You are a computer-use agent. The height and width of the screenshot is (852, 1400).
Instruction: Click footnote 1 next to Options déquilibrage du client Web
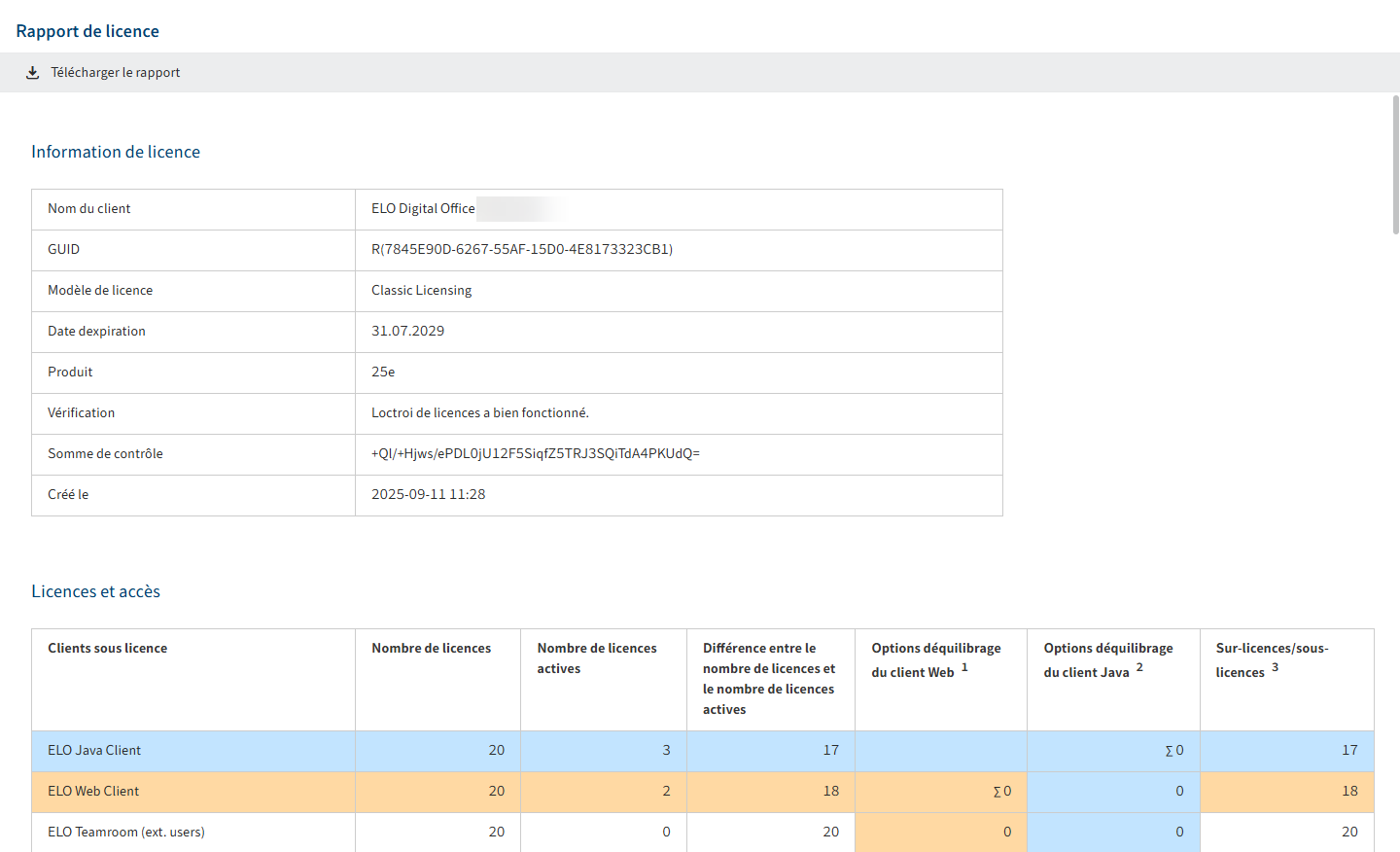[964, 667]
